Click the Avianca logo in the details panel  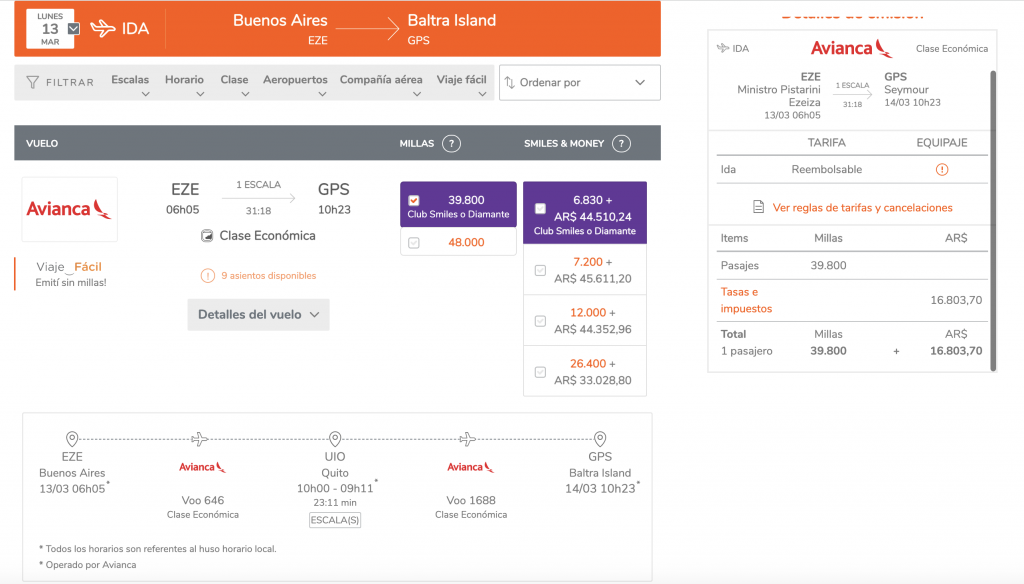[x=851, y=48]
